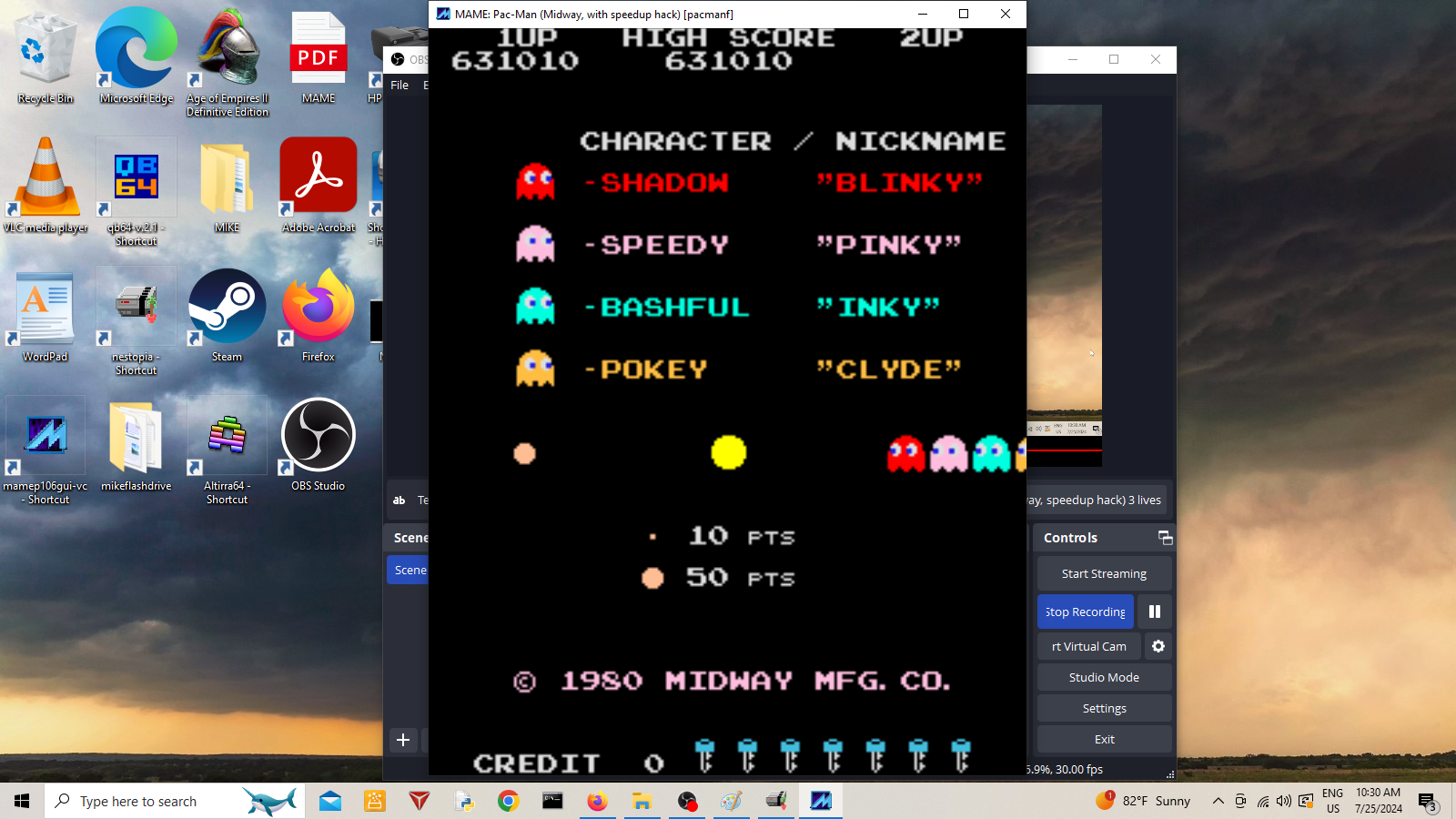The width and height of the screenshot is (1456, 819).
Task: Select the Scene item in list
Action: tap(409, 570)
